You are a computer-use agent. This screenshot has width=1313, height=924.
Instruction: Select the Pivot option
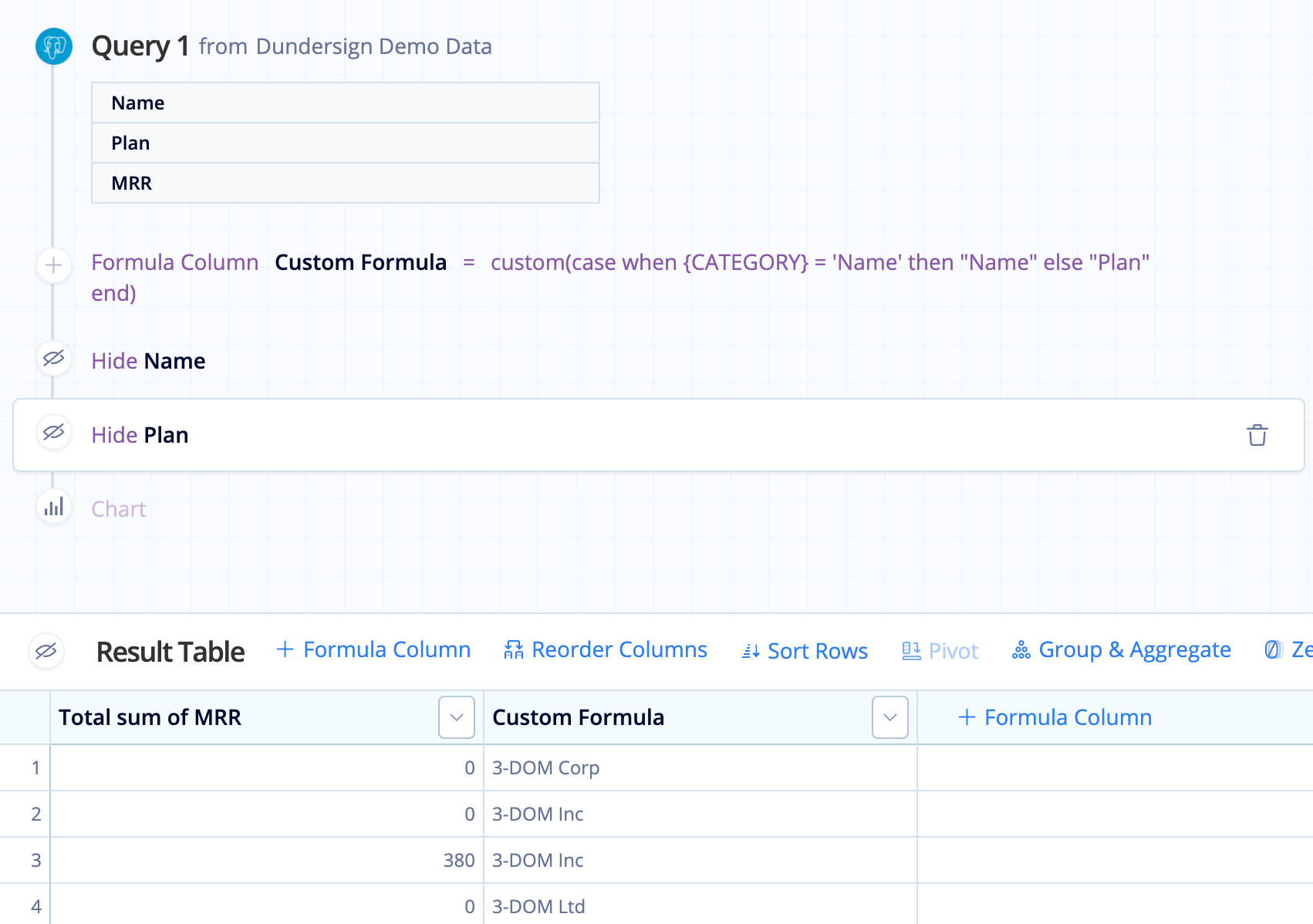click(940, 651)
